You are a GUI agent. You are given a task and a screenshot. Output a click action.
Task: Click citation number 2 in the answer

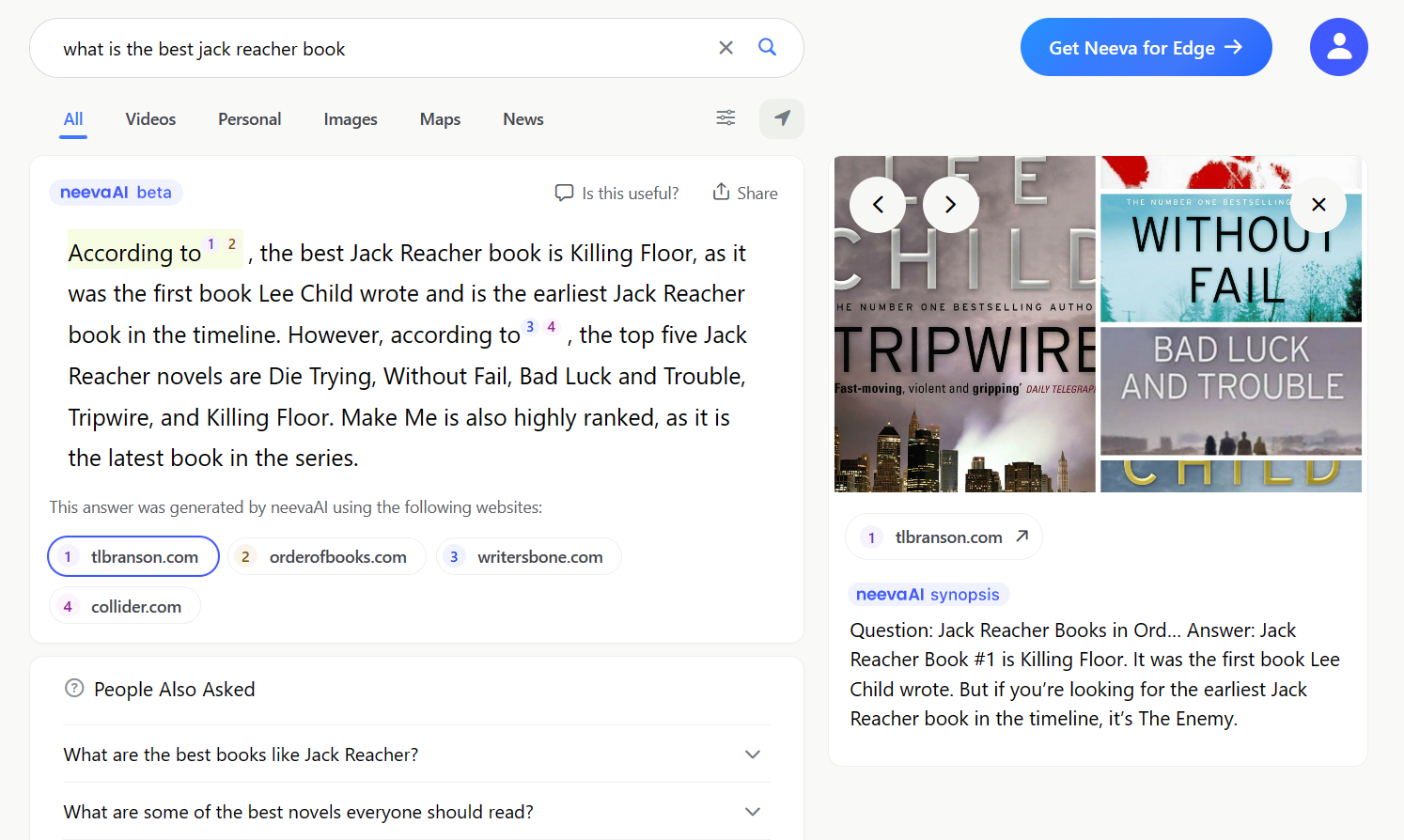pyautogui.click(x=232, y=244)
